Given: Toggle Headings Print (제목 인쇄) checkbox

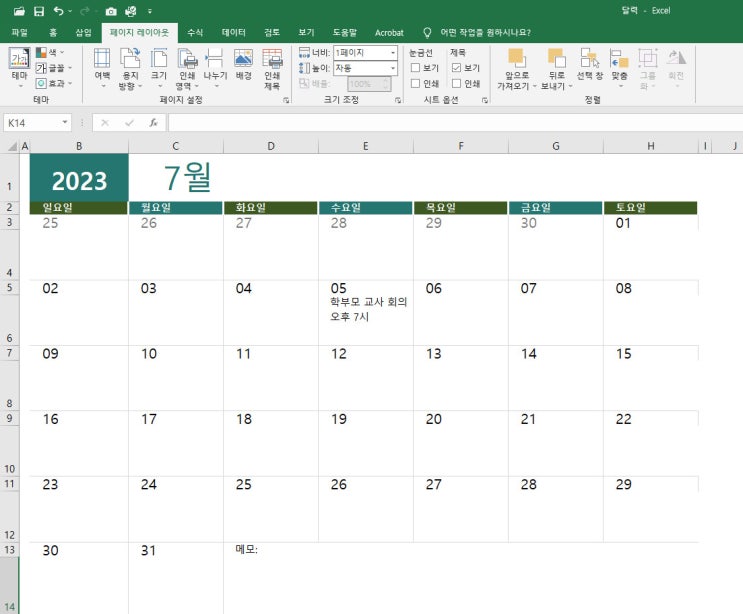Looking at the screenshot, I should point(456,83).
